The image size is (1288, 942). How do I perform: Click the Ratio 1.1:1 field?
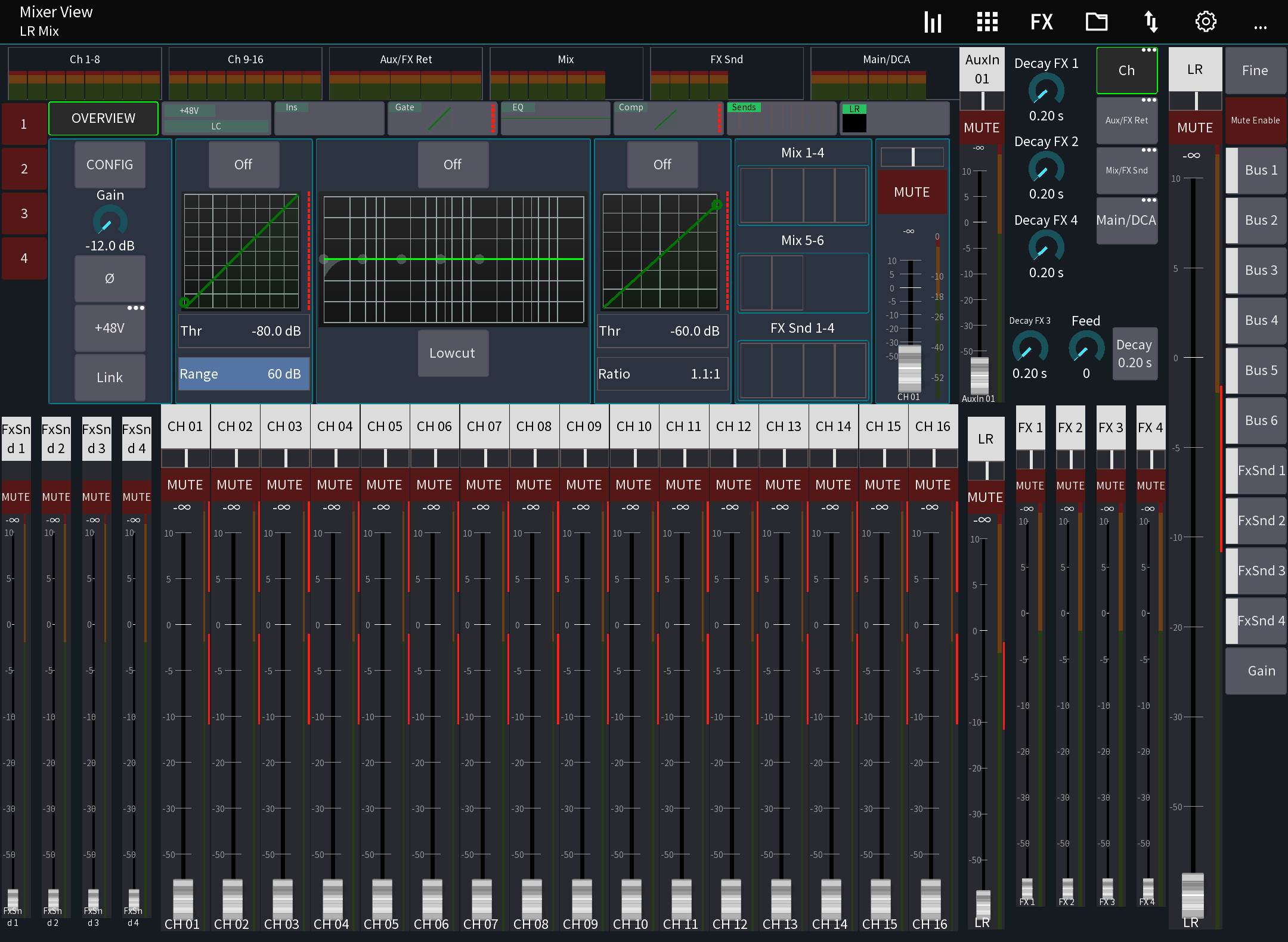coord(662,373)
